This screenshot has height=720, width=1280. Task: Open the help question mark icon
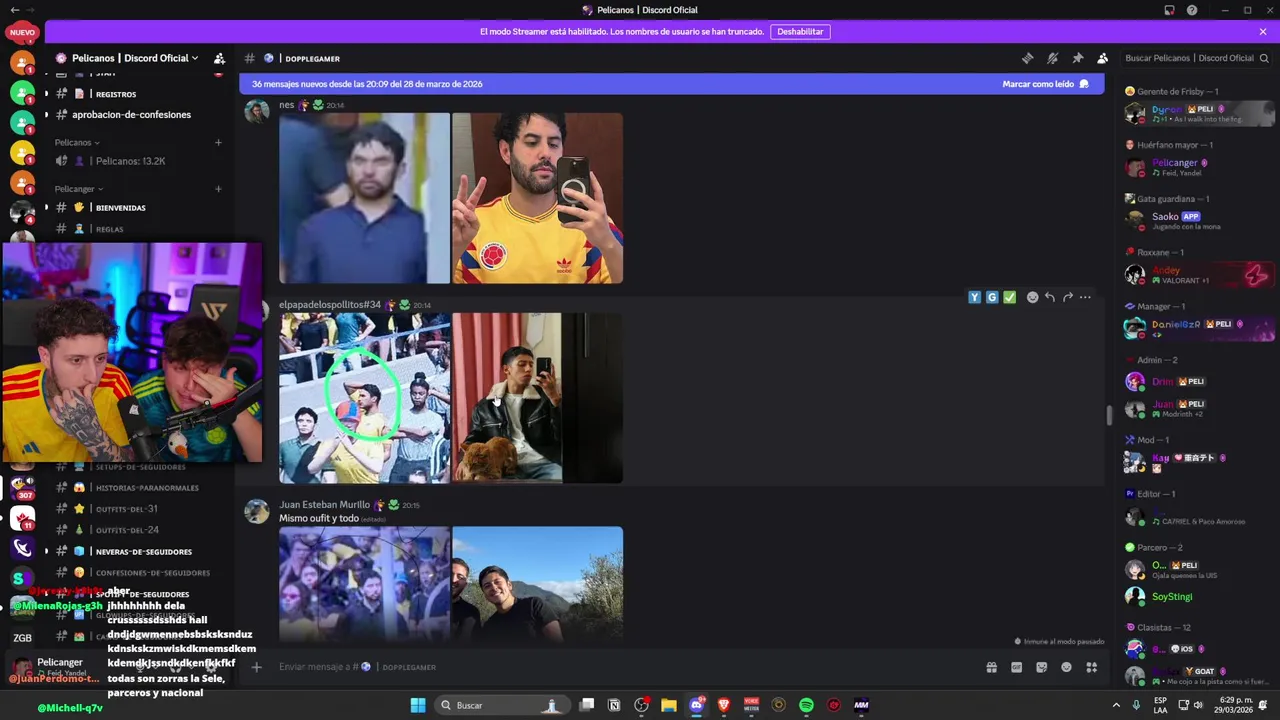(x=1192, y=10)
